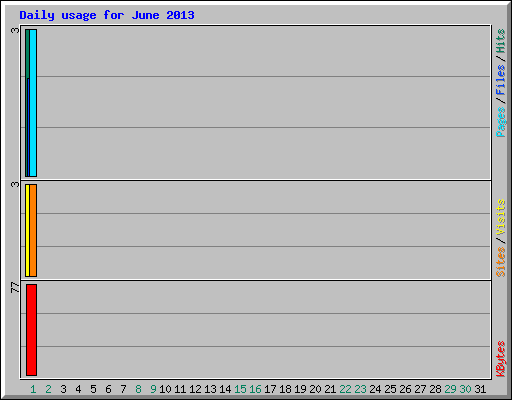512x400 pixels.
Task: Select day 15 on the x-axis
Action: [240, 389]
